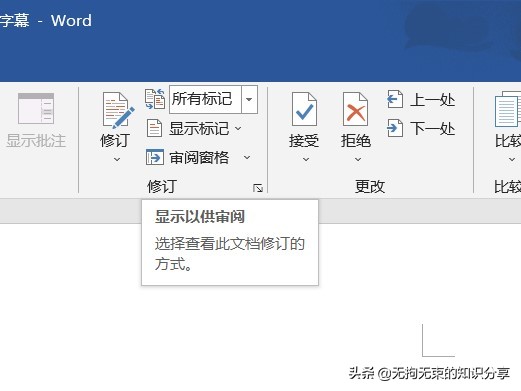The height and width of the screenshot is (391, 521).
Task: Click the 更改 group name label
Action: coord(370,186)
